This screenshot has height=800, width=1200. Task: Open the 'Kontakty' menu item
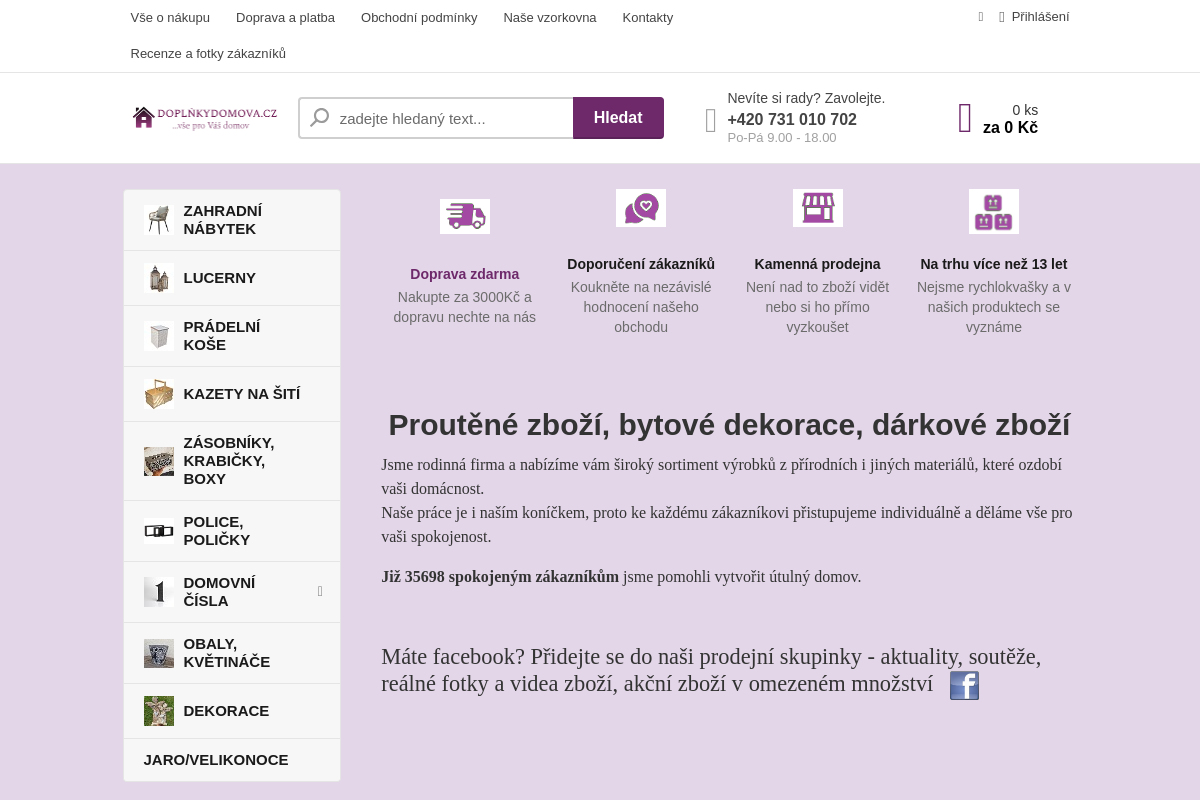[x=647, y=17]
